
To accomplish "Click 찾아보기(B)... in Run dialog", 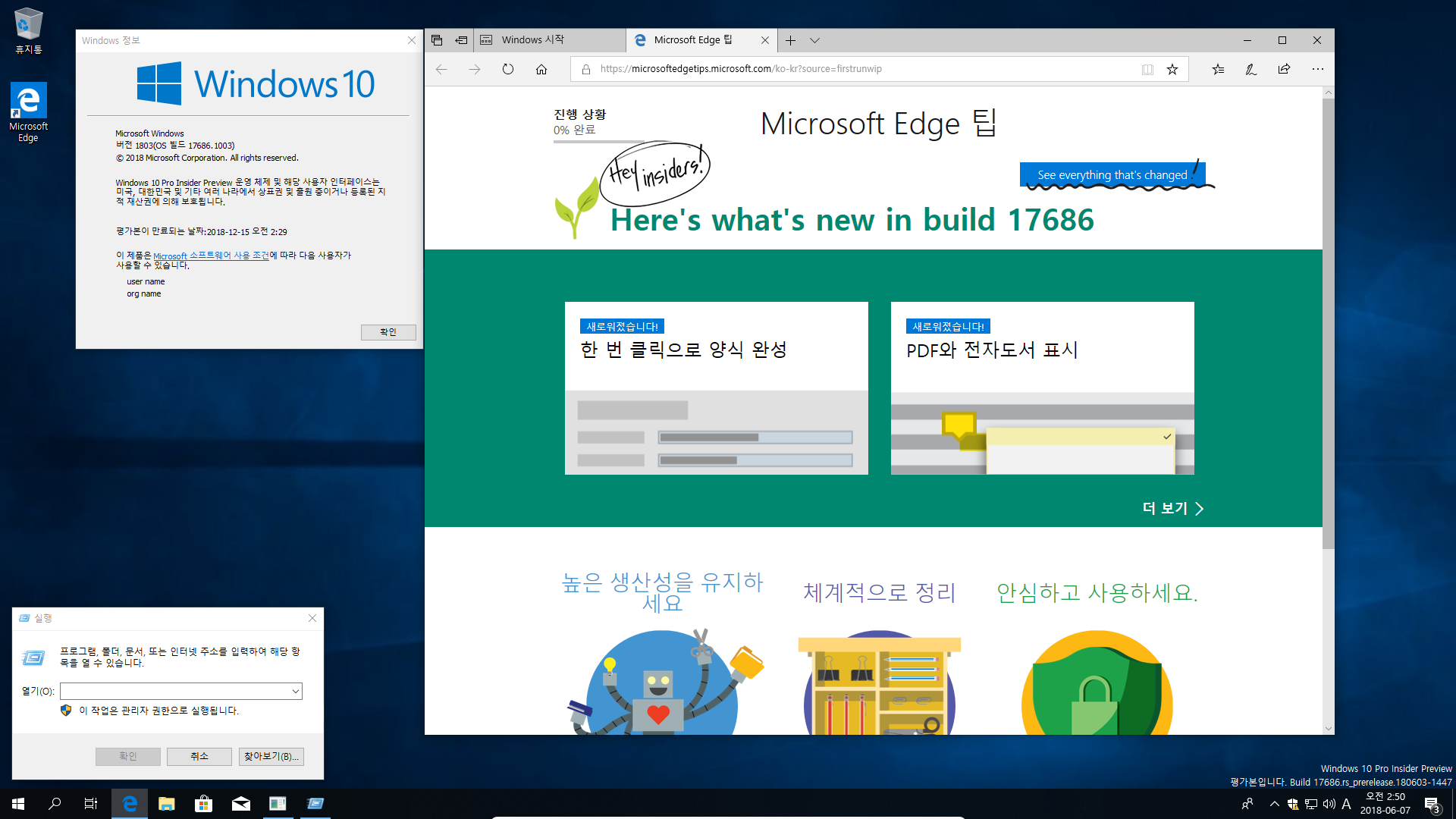I will [x=271, y=756].
